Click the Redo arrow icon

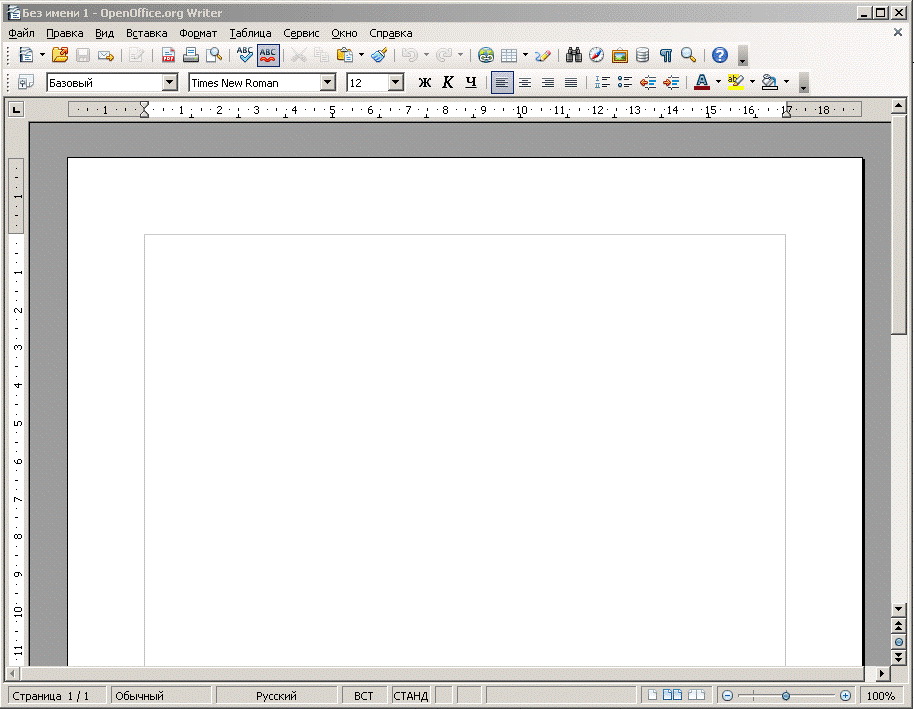[x=444, y=55]
